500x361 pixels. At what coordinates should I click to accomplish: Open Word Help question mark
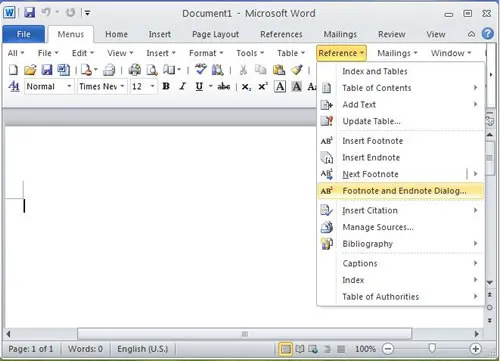488,34
